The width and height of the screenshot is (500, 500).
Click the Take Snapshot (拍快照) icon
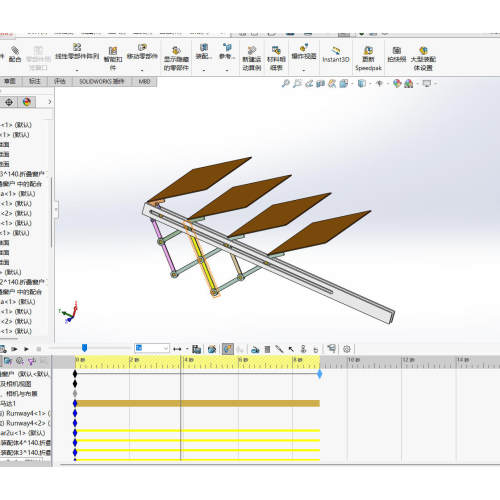[397, 54]
